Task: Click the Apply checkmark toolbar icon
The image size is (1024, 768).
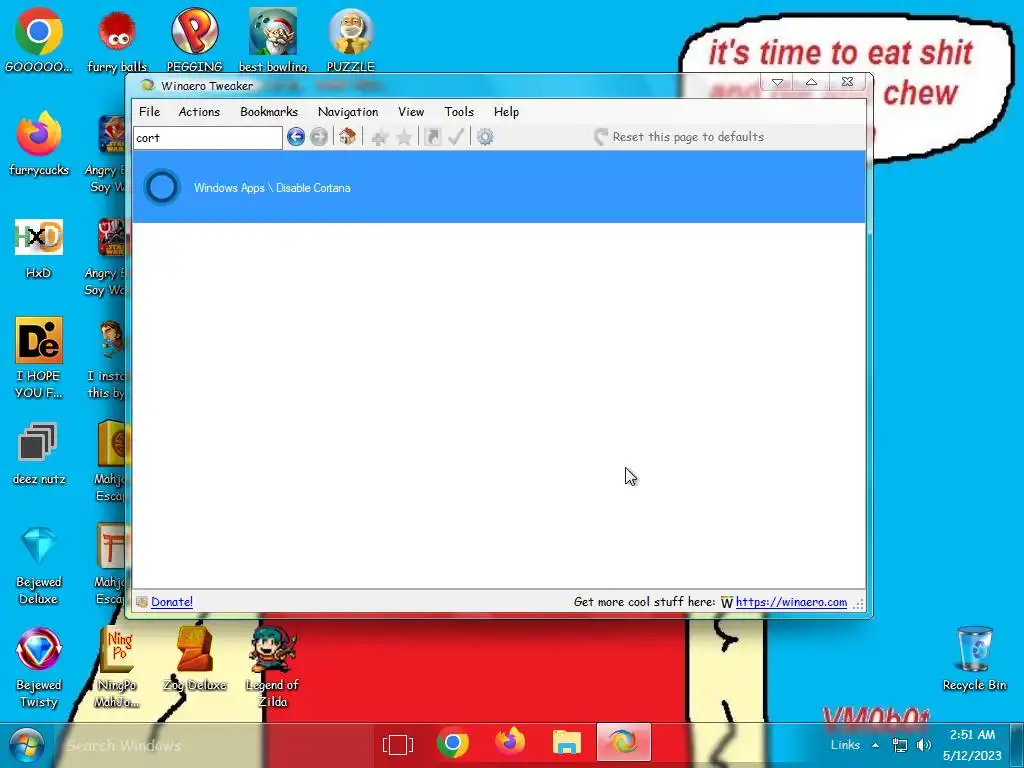Action: click(456, 136)
